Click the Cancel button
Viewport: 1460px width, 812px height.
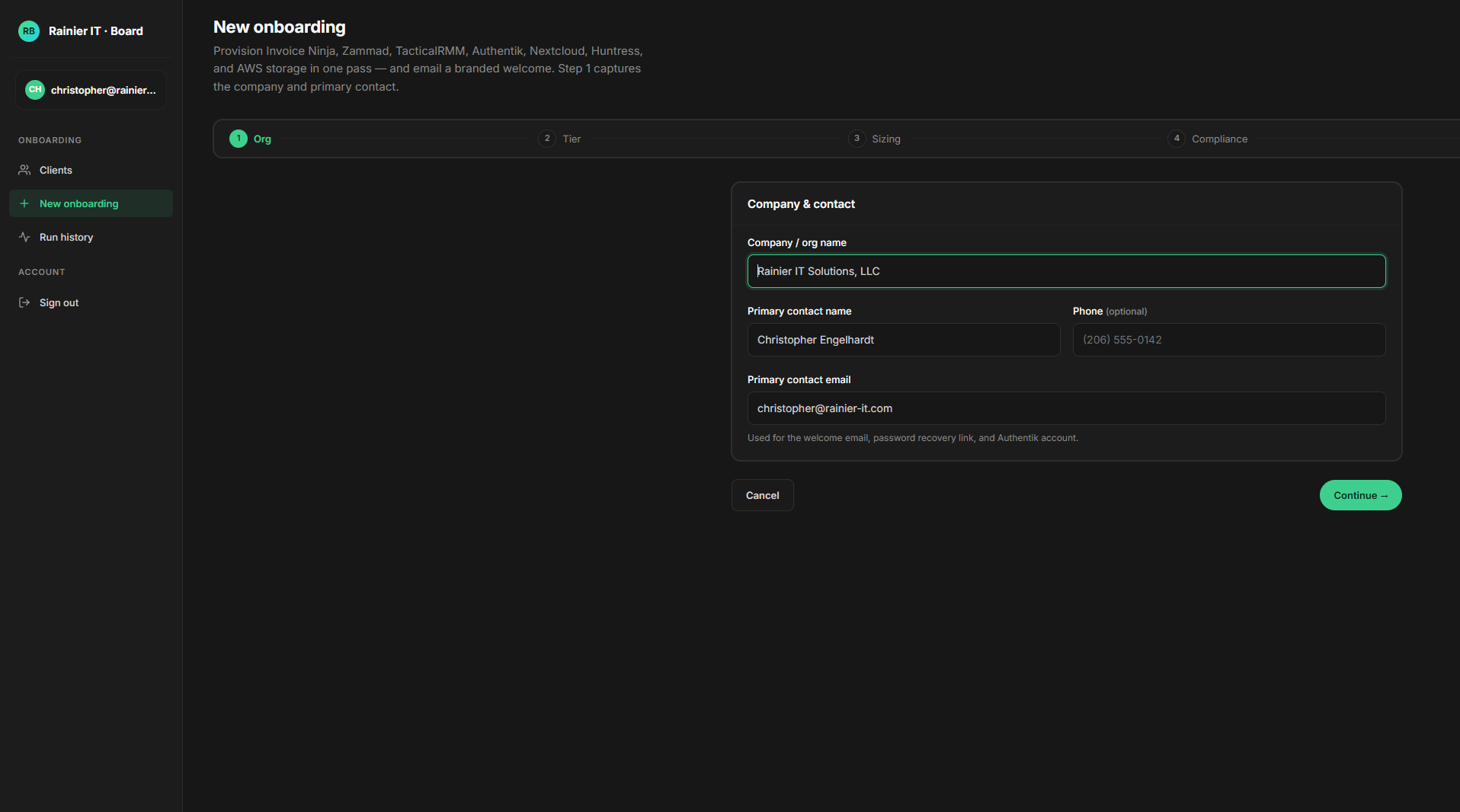pyautogui.click(x=762, y=495)
